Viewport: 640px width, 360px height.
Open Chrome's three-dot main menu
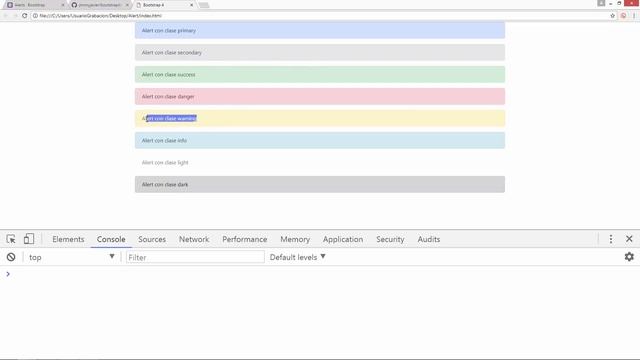pos(634,16)
